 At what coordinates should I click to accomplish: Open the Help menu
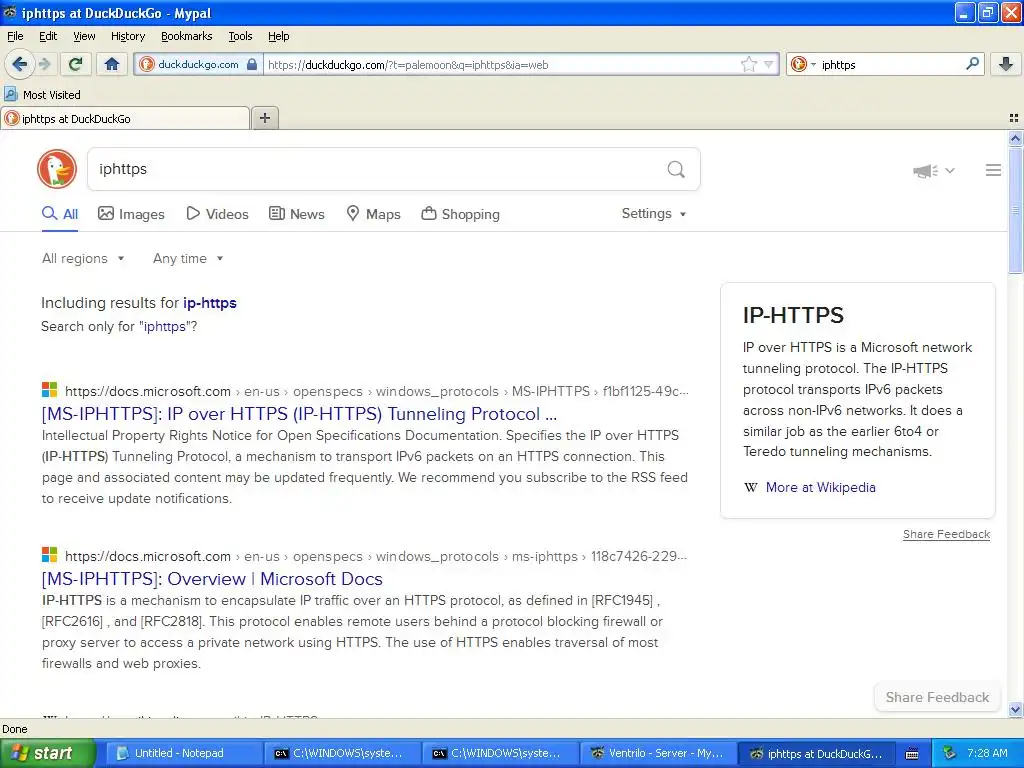[279, 36]
